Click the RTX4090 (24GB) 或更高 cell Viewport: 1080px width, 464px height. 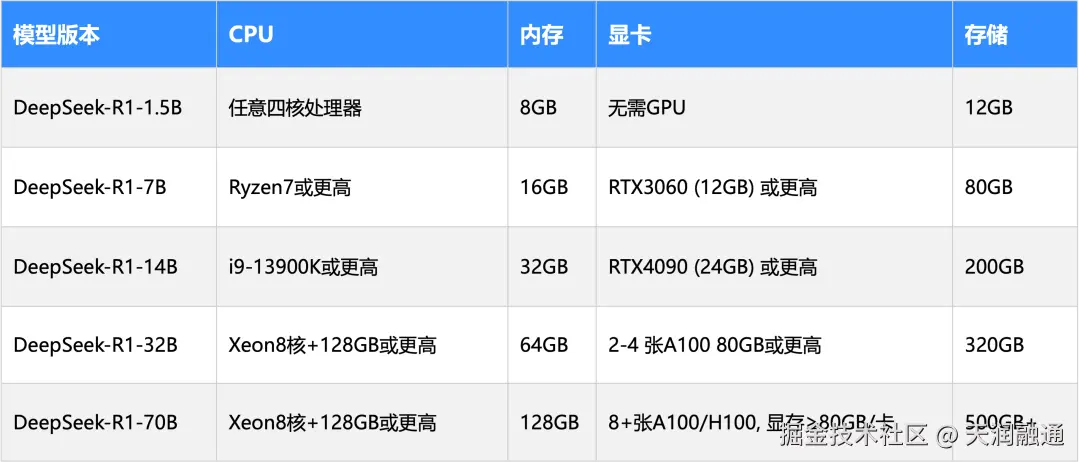tap(775, 266)
